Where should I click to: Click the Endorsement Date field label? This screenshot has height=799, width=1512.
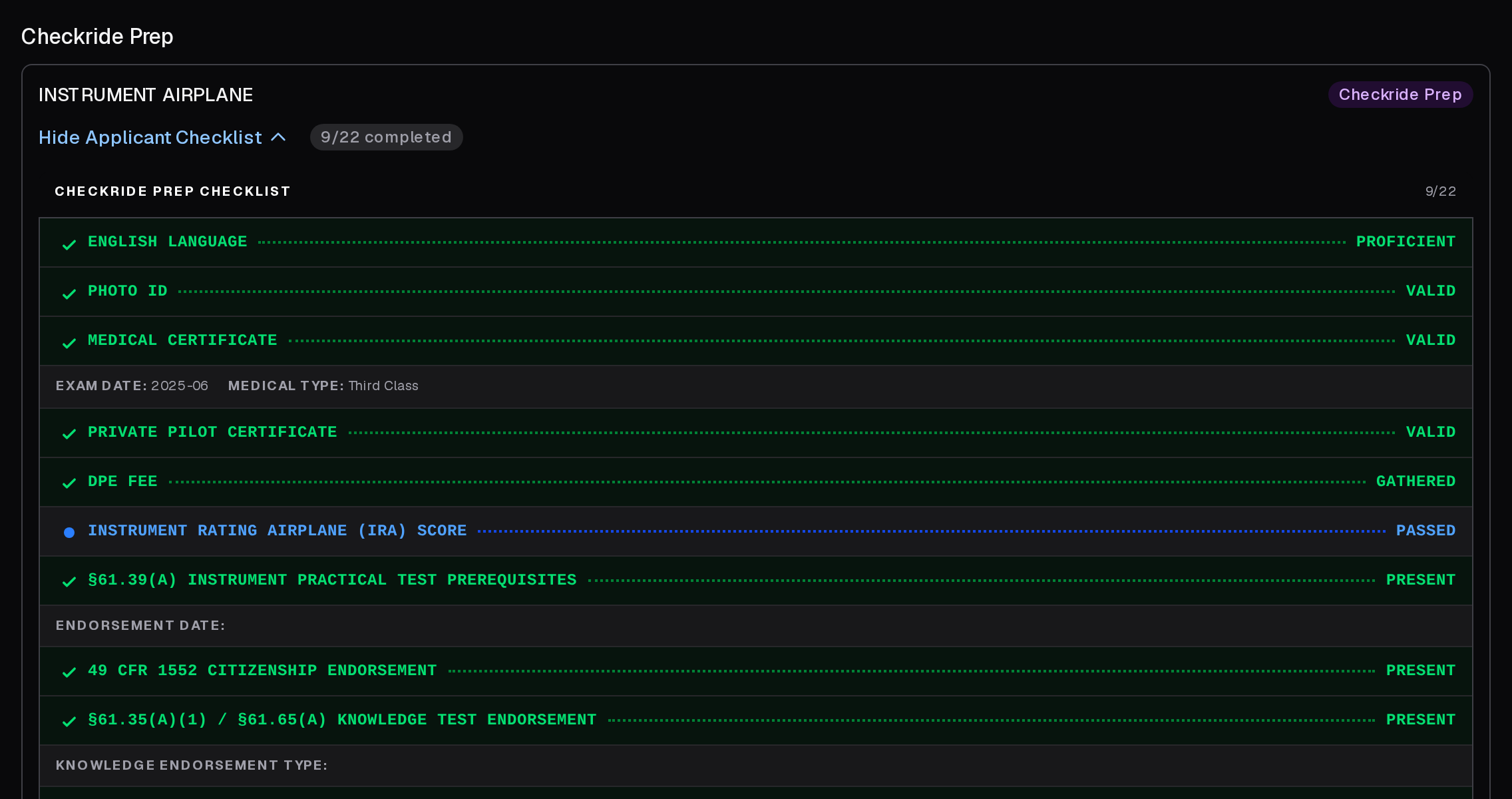[140, 625]
